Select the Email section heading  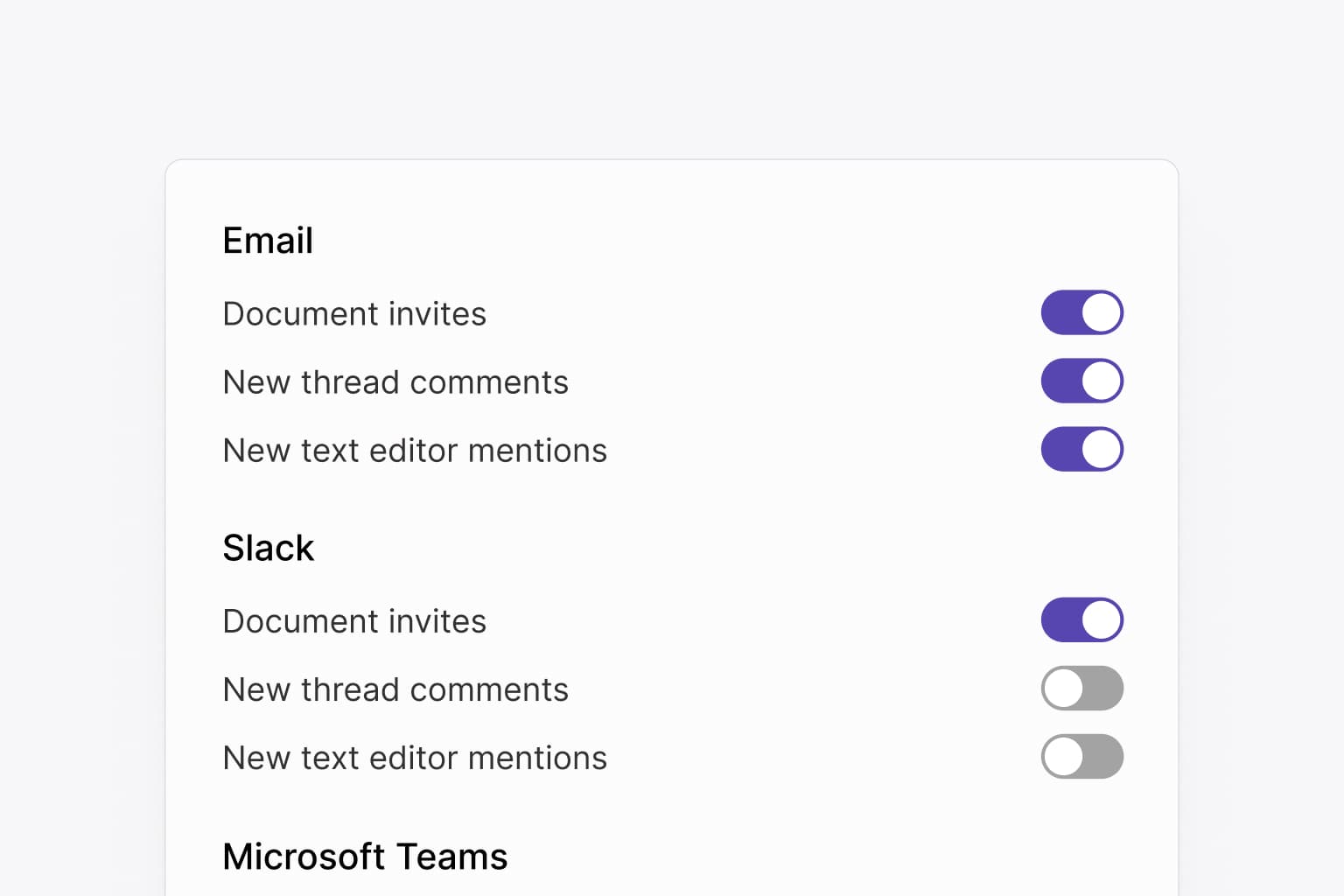pyautogui.click(x=268, y=240)
